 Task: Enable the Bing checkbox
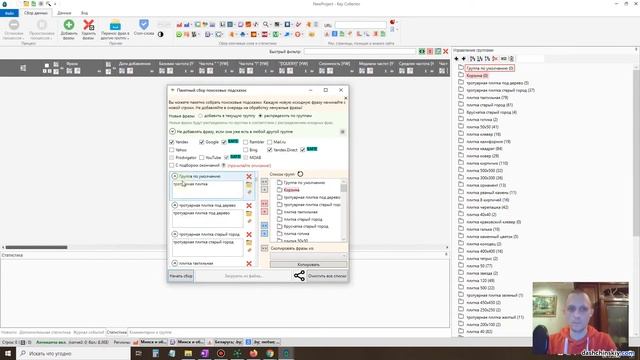(x=245, y=150)
